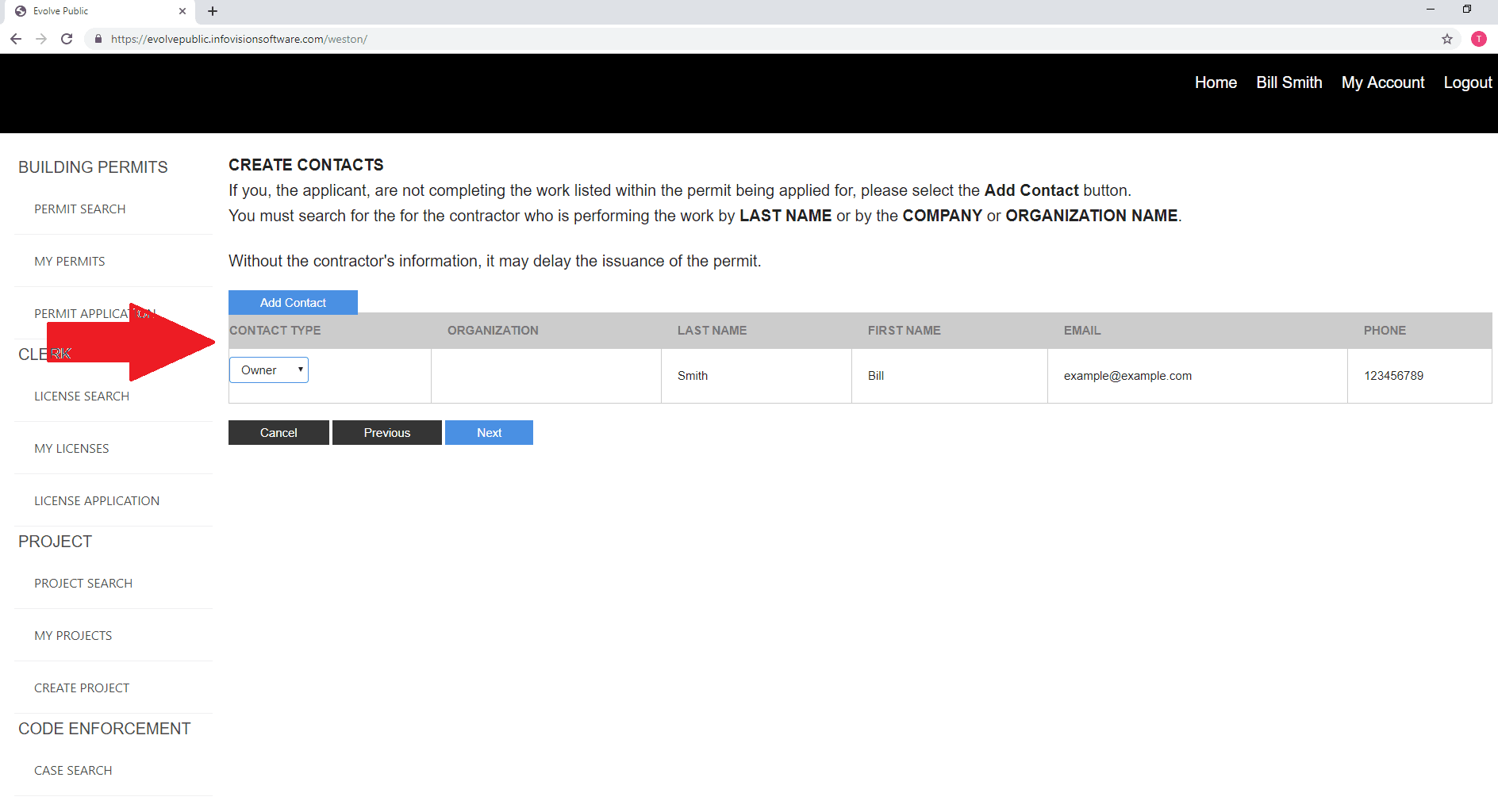Select Create Project in sidebar
The width and height of the screenshot is (1498, 812).
(82, 688)
